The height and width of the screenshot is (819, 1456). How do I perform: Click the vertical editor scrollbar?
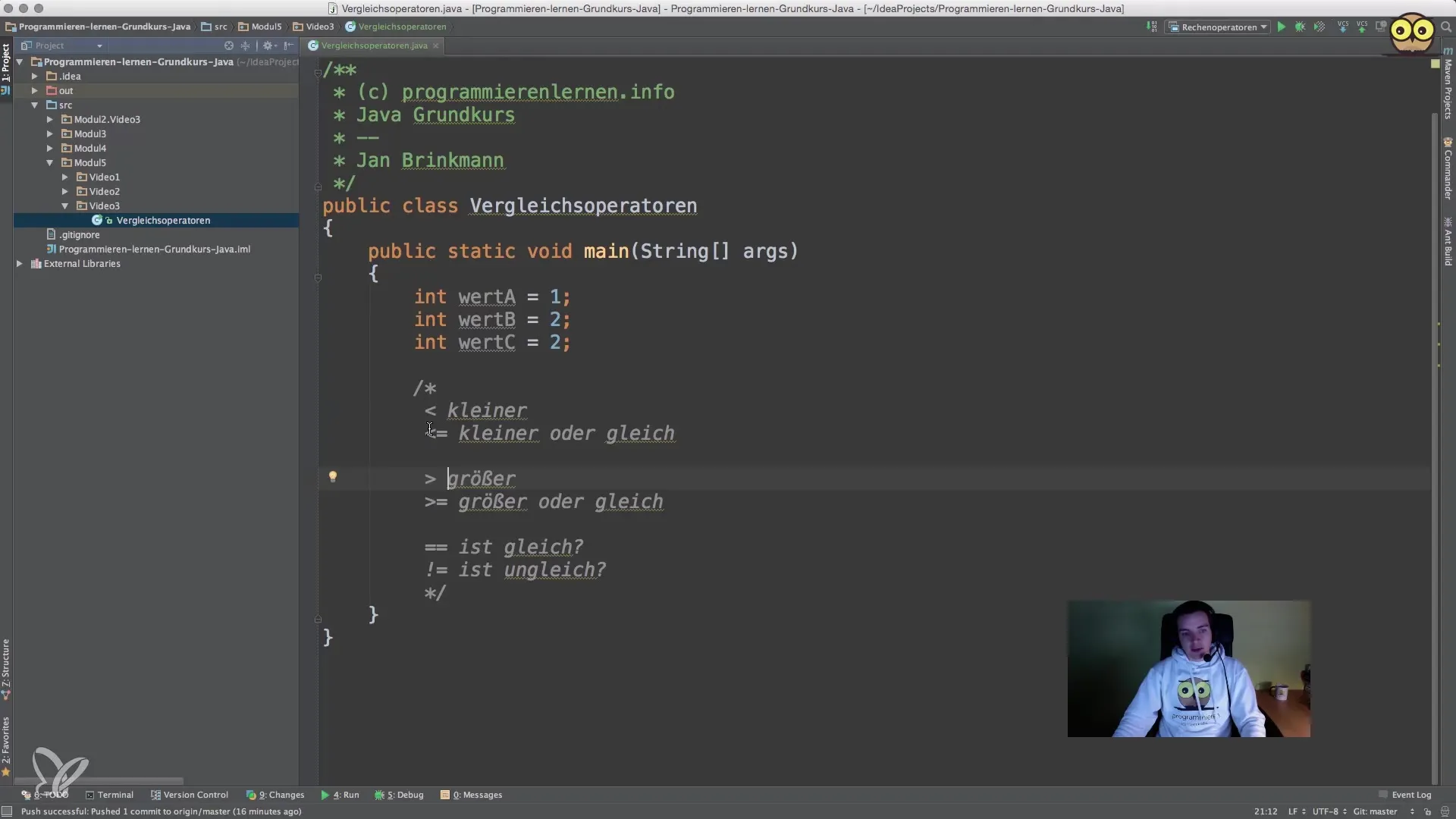pyautogui.click(x=1434, y=447)
